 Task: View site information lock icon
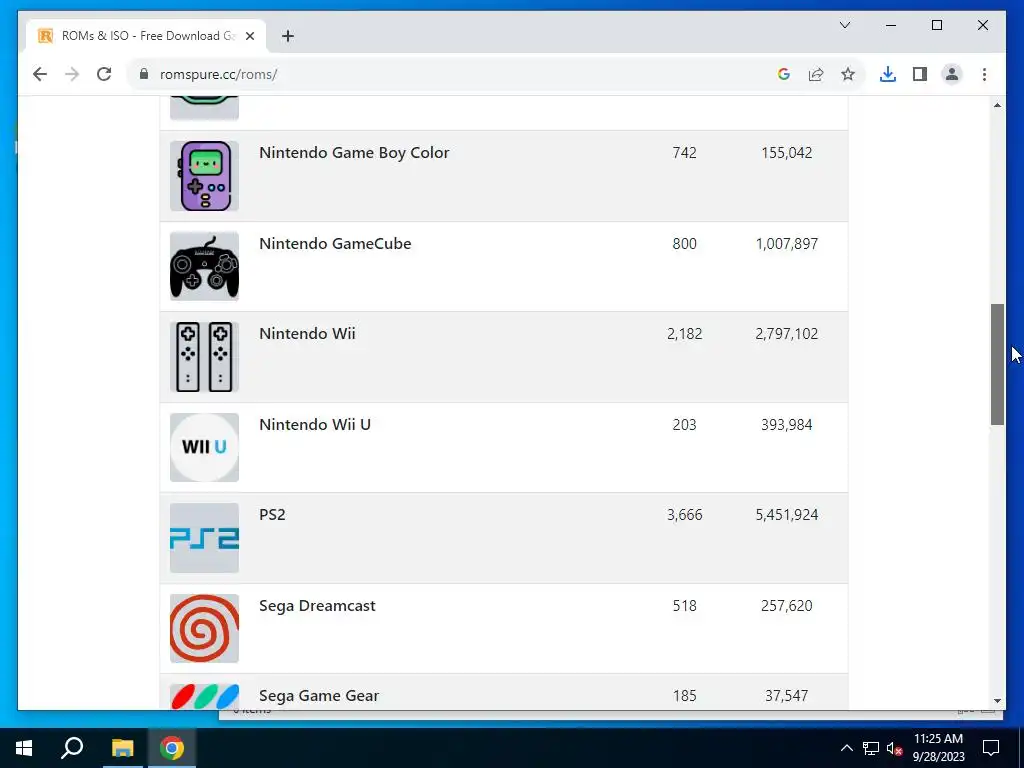pyautogui.click(x=144, y=74)
